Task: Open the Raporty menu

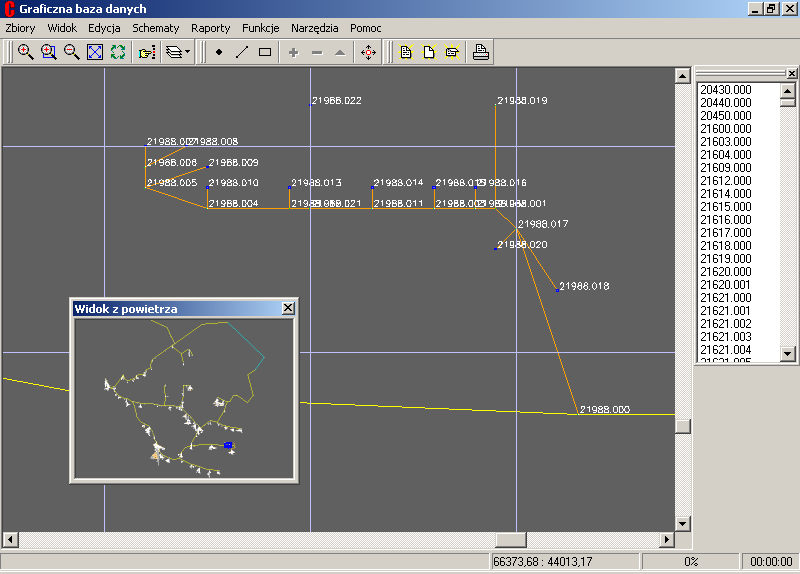Action: pos(210,28)
